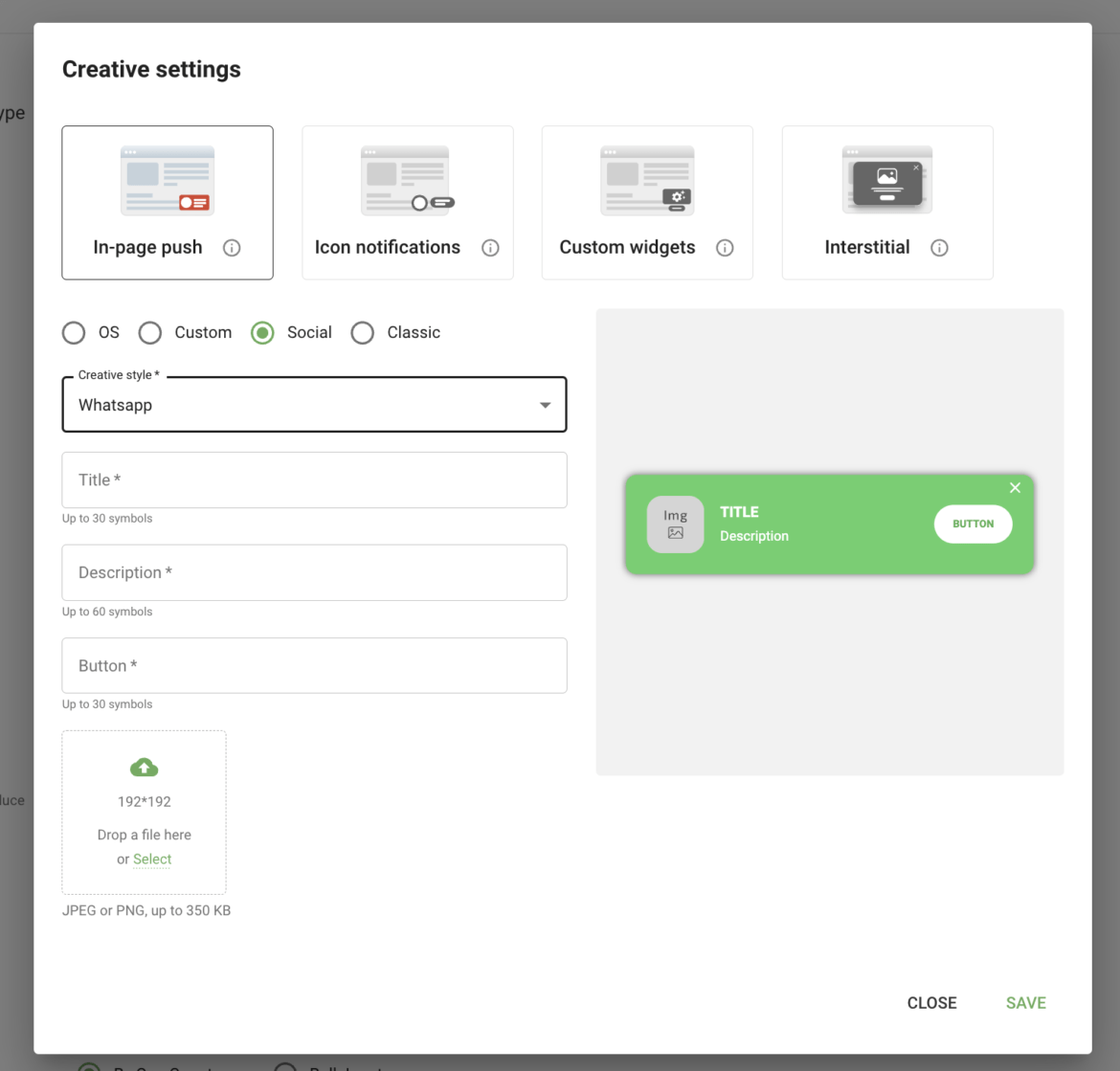Expand the Whatsapp style selector
The image size is (1120, 1071).
pyautogui.click(x=314, y=404)
